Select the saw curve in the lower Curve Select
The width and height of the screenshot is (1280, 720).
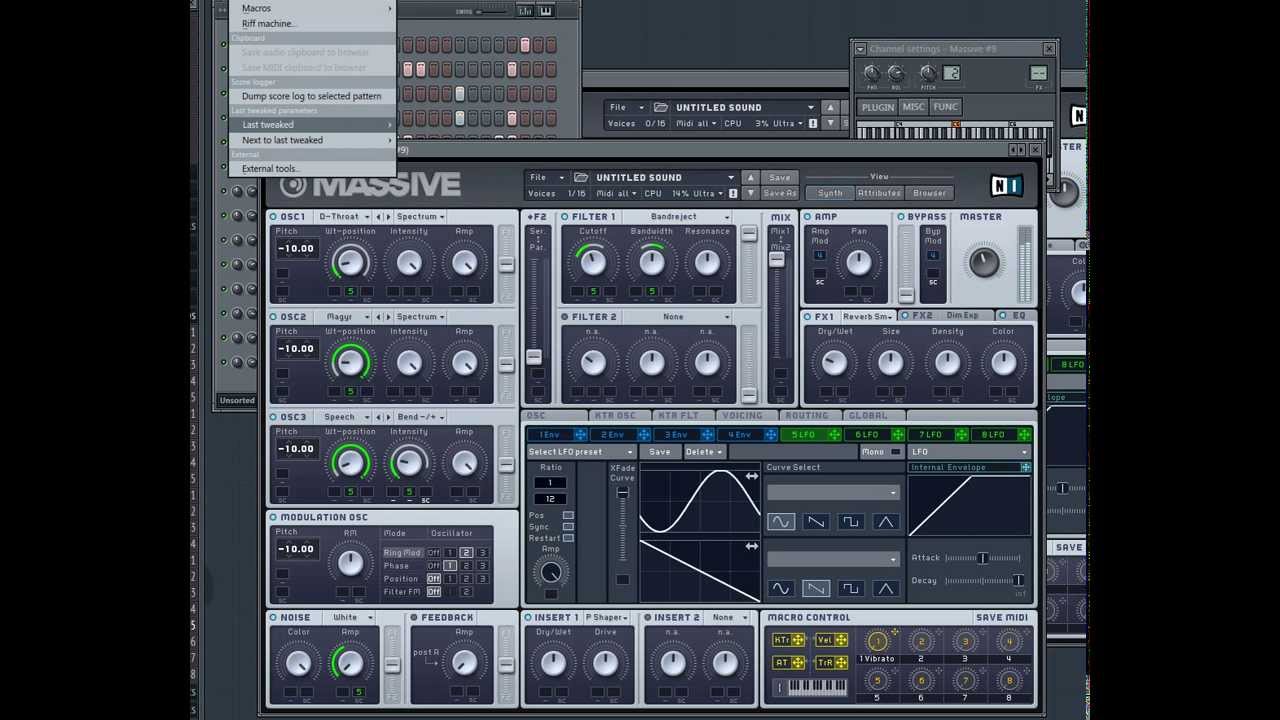pyautogui.click(x=816, y=589)
